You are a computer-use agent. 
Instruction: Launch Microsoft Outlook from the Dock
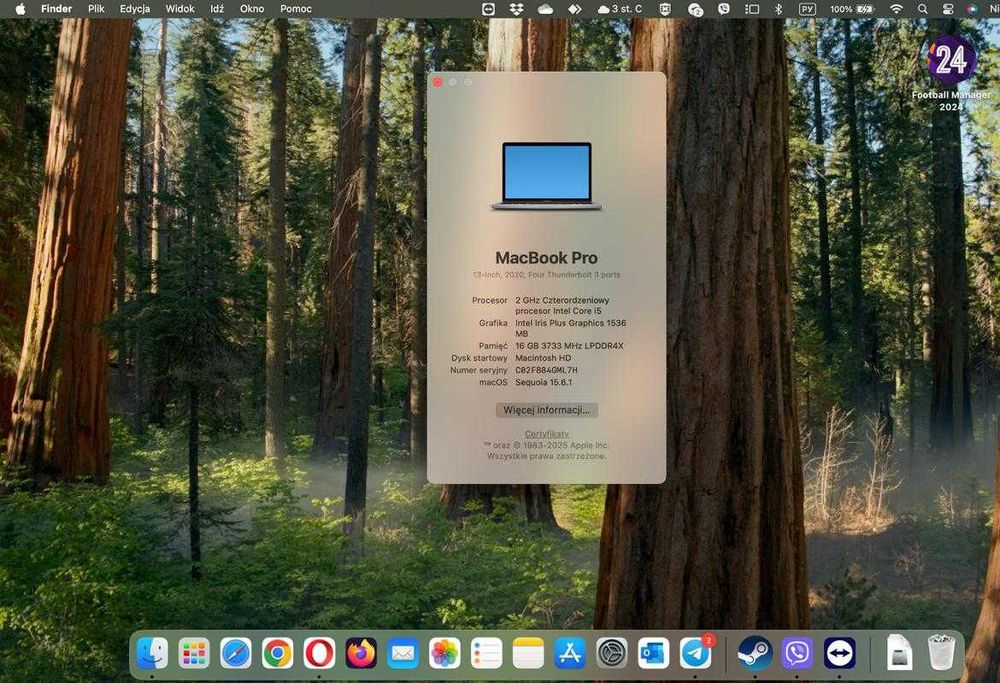click(654, 654)
